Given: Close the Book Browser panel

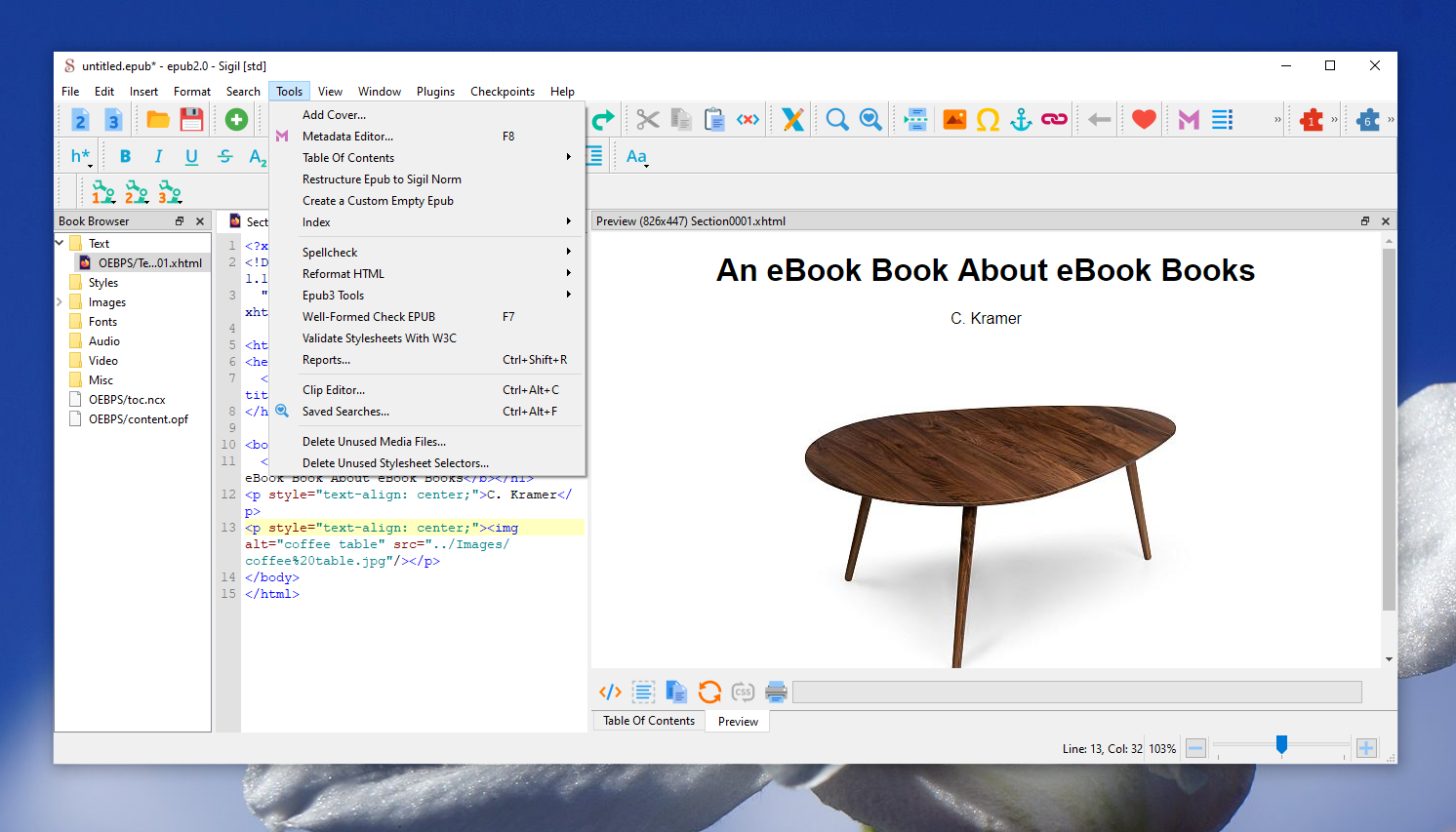Looking at the screenshot, I should point(200,221).
